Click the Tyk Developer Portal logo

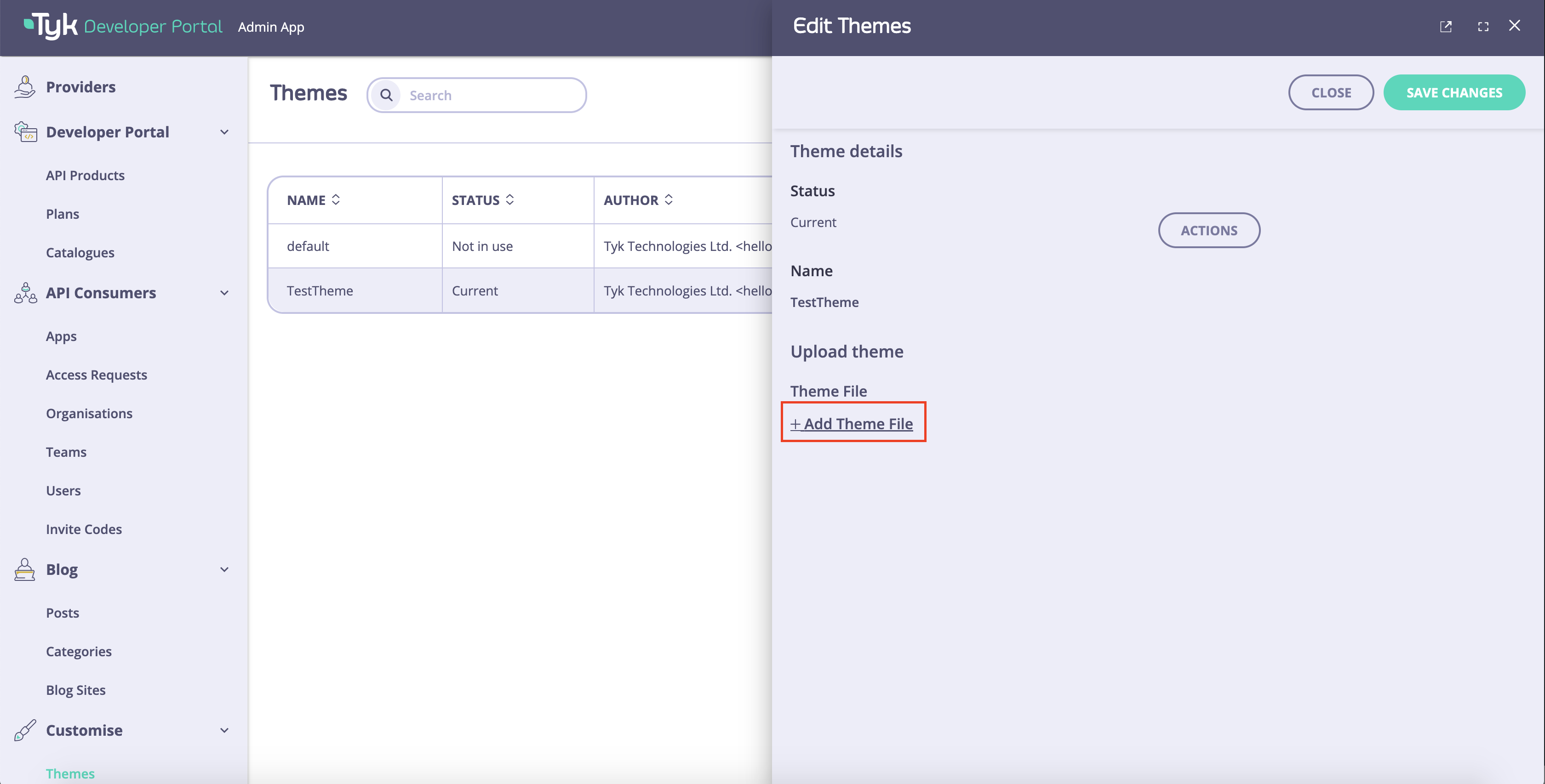pos(120,25)
